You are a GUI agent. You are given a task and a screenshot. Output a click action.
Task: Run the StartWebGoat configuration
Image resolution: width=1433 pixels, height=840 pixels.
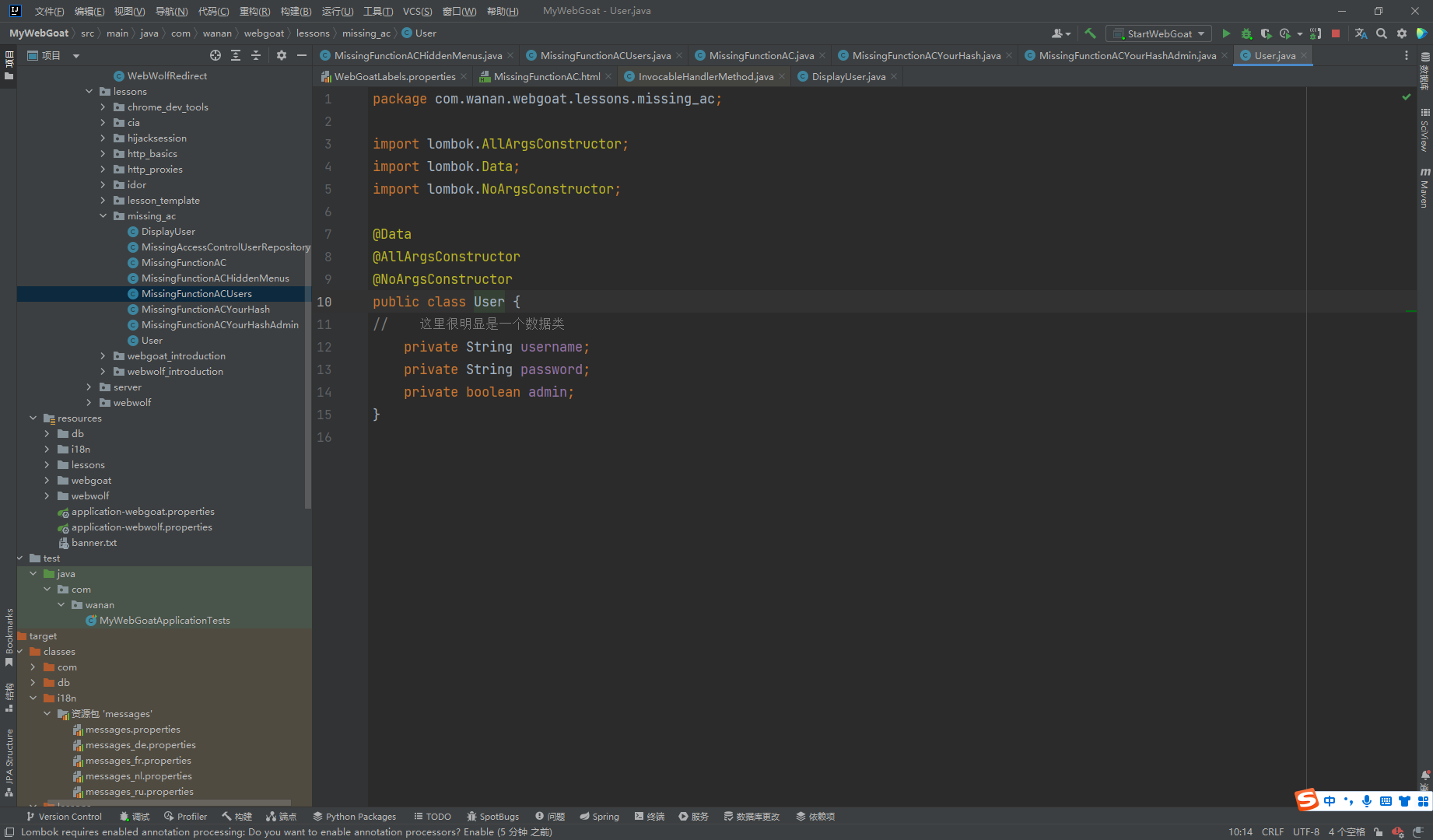[1226, 33]
